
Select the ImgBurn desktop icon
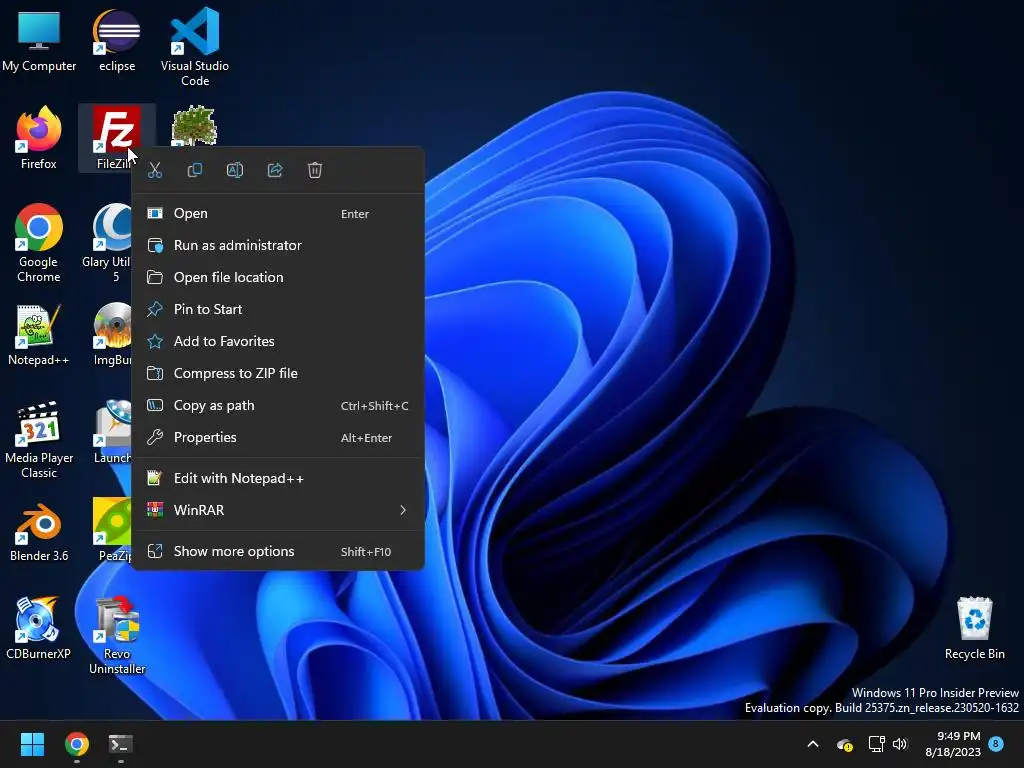click(112, 334)
